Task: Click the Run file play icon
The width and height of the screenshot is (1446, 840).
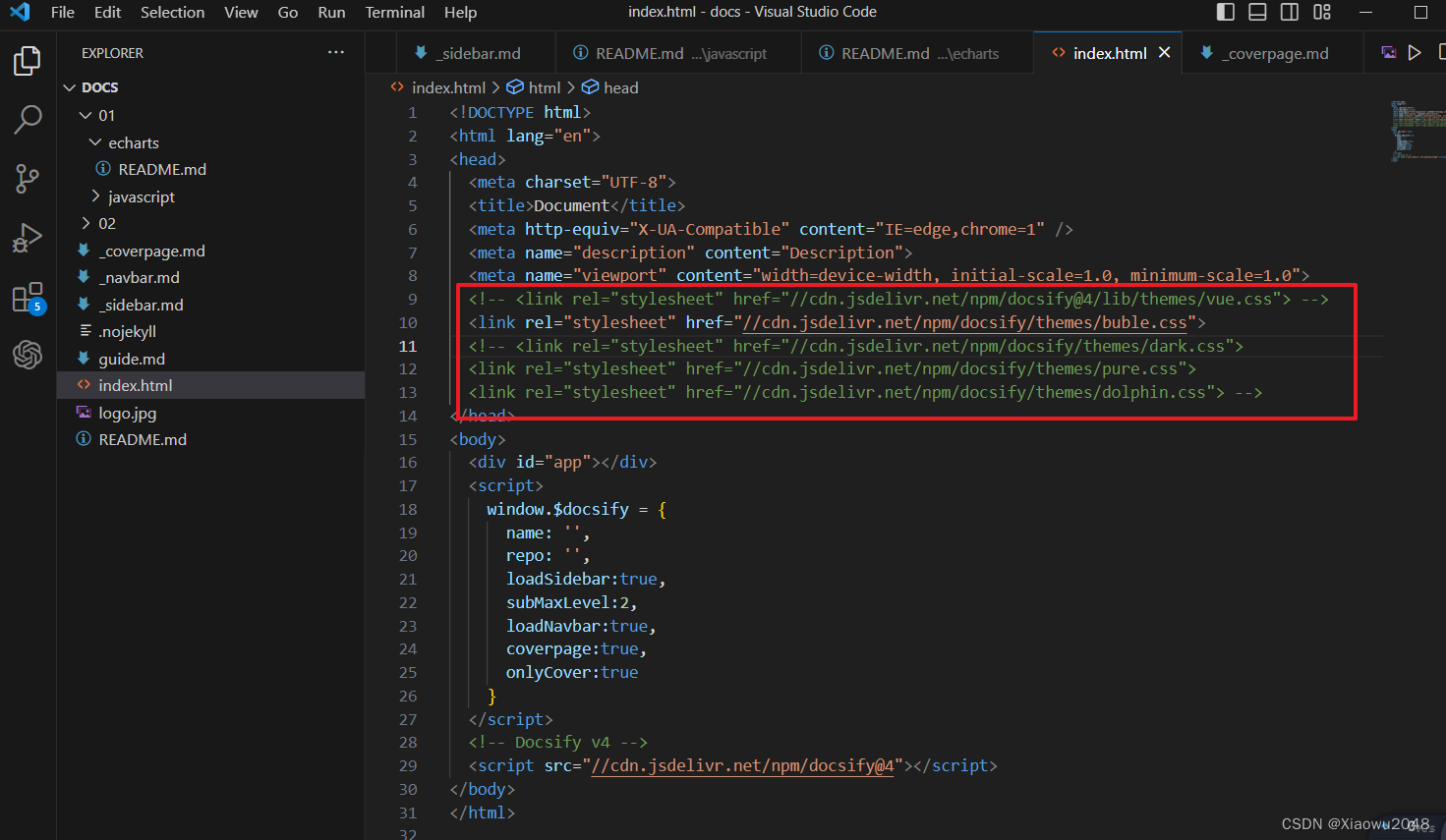Action: 1415,53
